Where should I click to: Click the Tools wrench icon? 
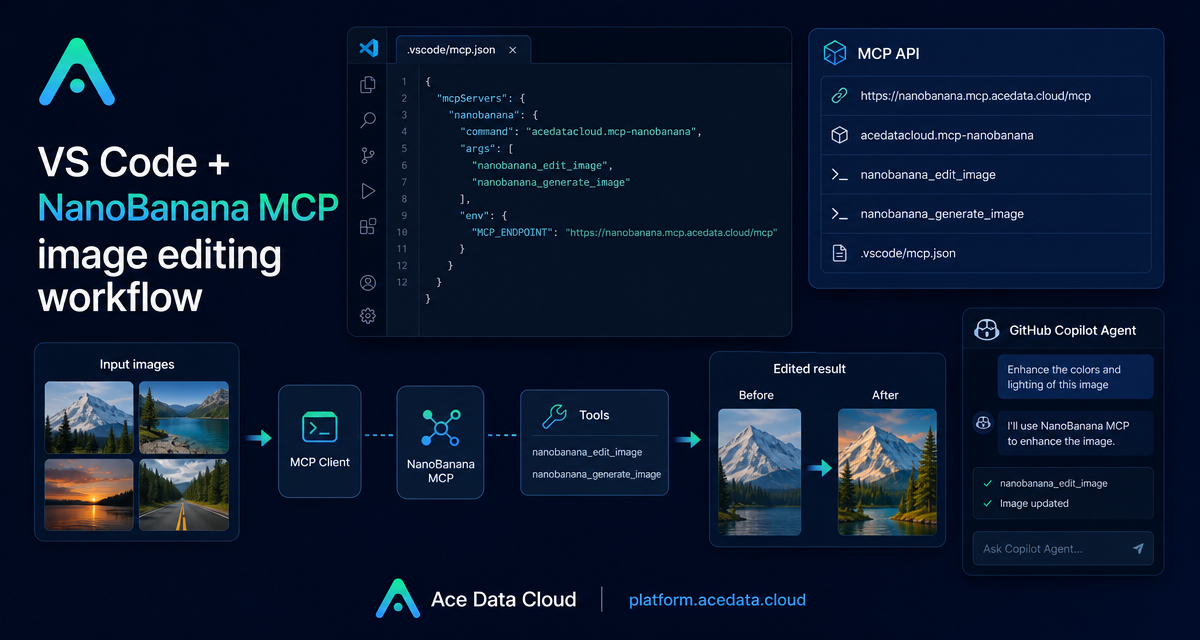tap(554, 415)
